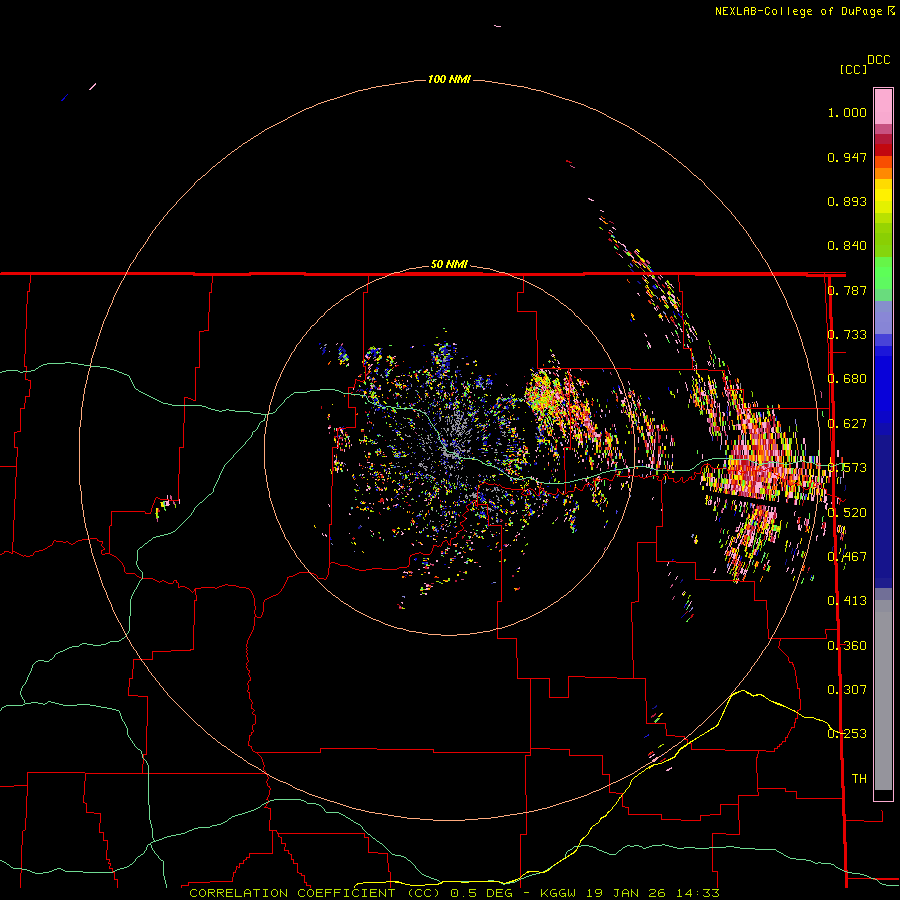Screen dimensions: 900x900
Task: Click the 0.947 legend value
Action: [847, 157]
